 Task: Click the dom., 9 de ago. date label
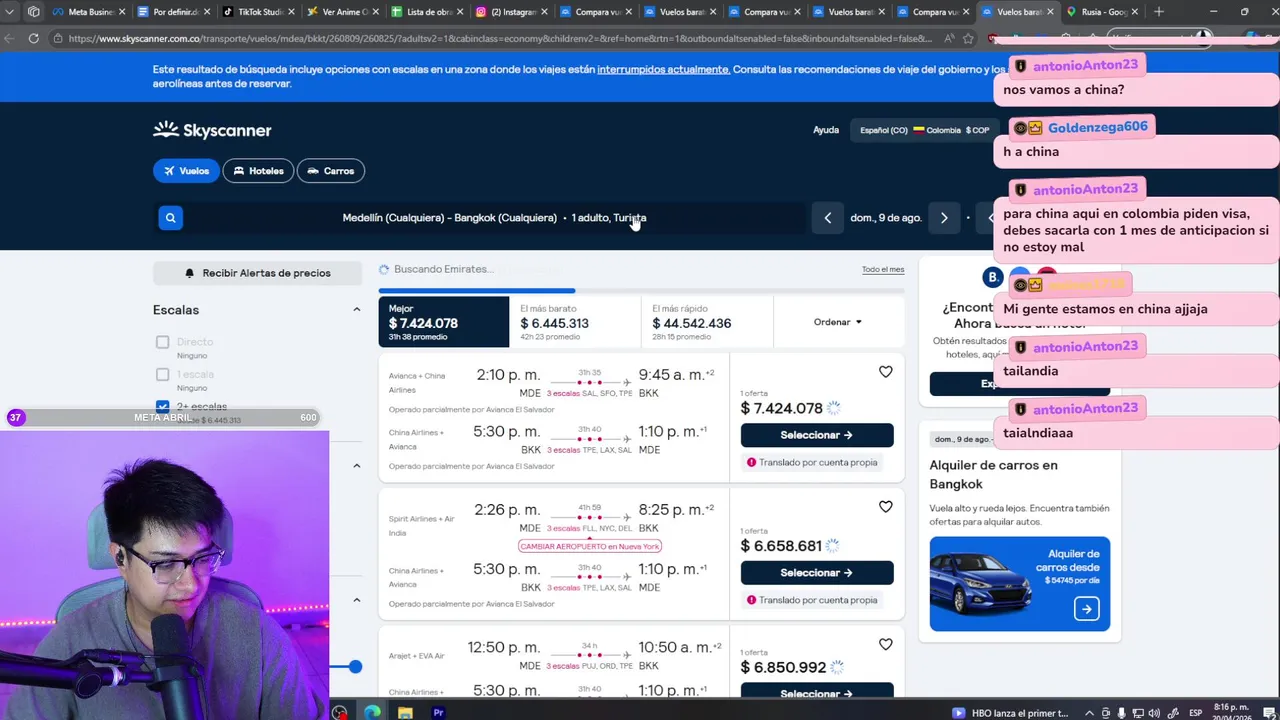point(885,218)
